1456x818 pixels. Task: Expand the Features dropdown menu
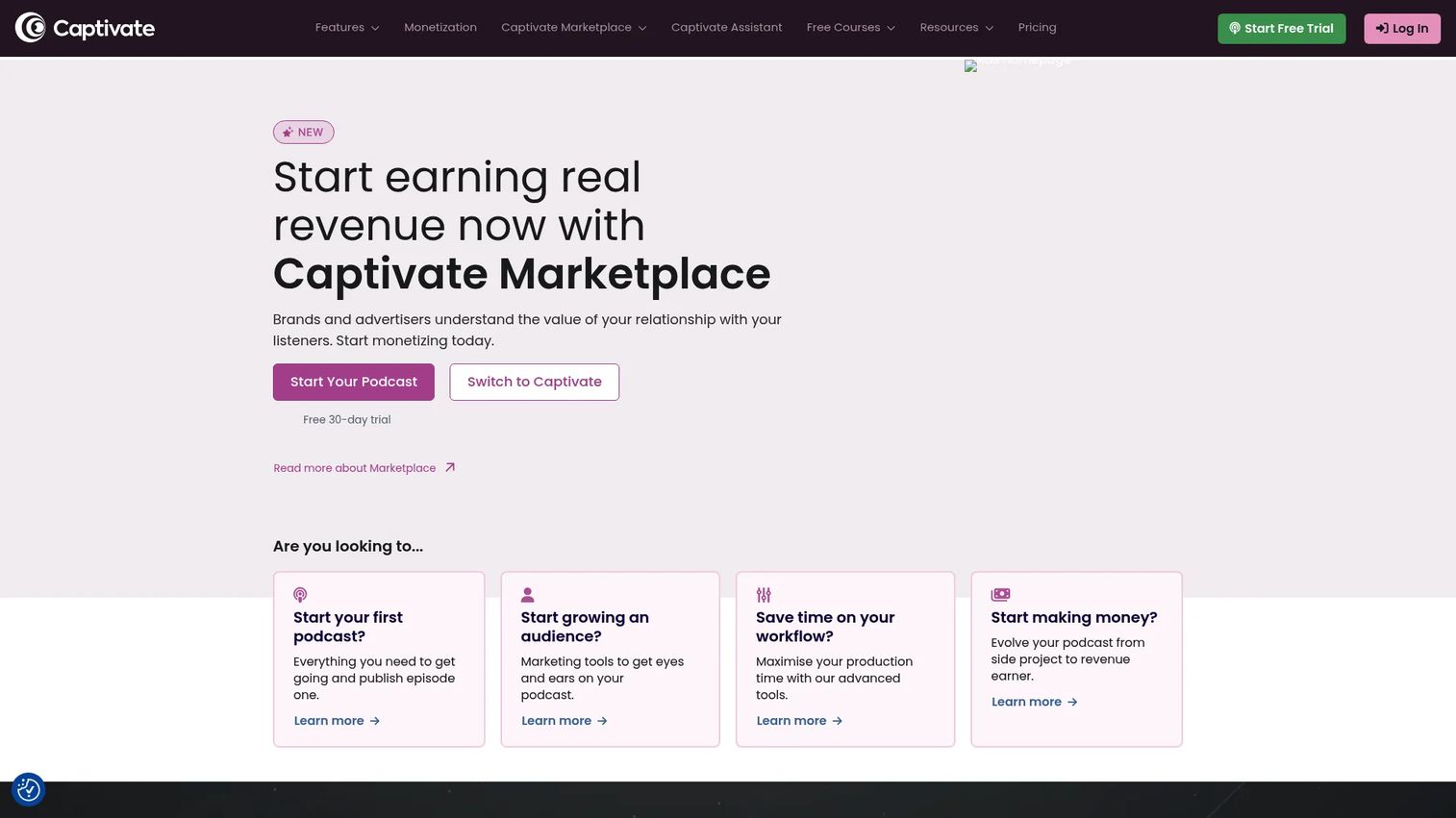point(346,28)
